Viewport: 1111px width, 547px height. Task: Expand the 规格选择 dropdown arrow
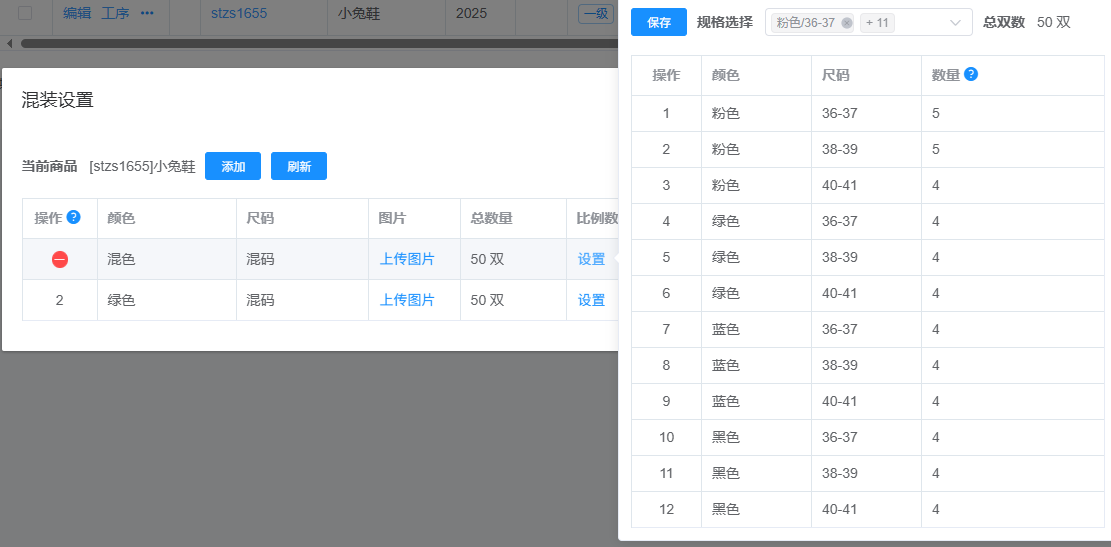tap(955, 23)
